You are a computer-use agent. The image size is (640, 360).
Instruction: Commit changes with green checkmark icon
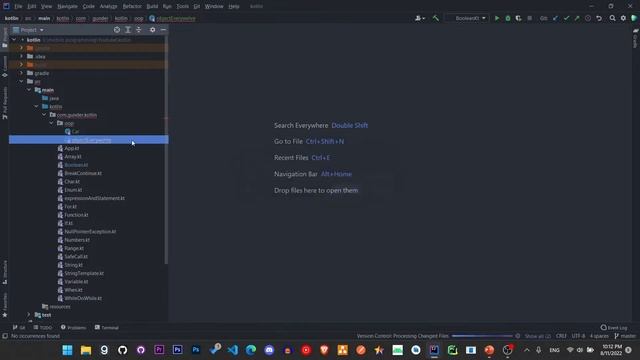pos(566,18)
